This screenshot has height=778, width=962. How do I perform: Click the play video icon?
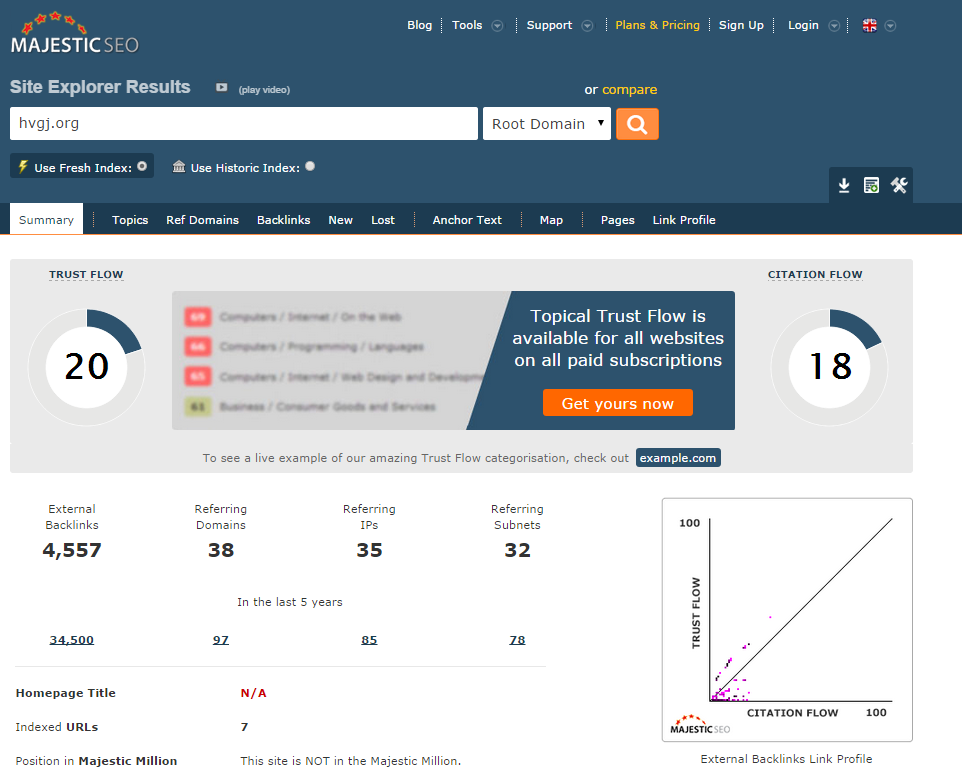pyautogui.click(x=221, y=88)
